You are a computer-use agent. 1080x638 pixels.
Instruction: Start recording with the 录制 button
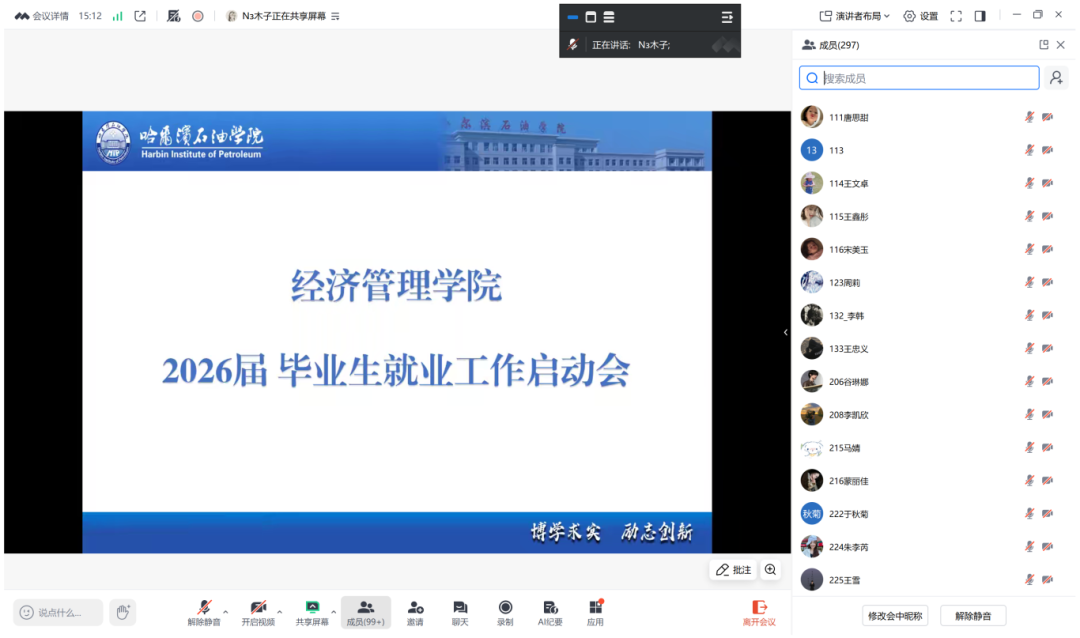coord(505,612)
